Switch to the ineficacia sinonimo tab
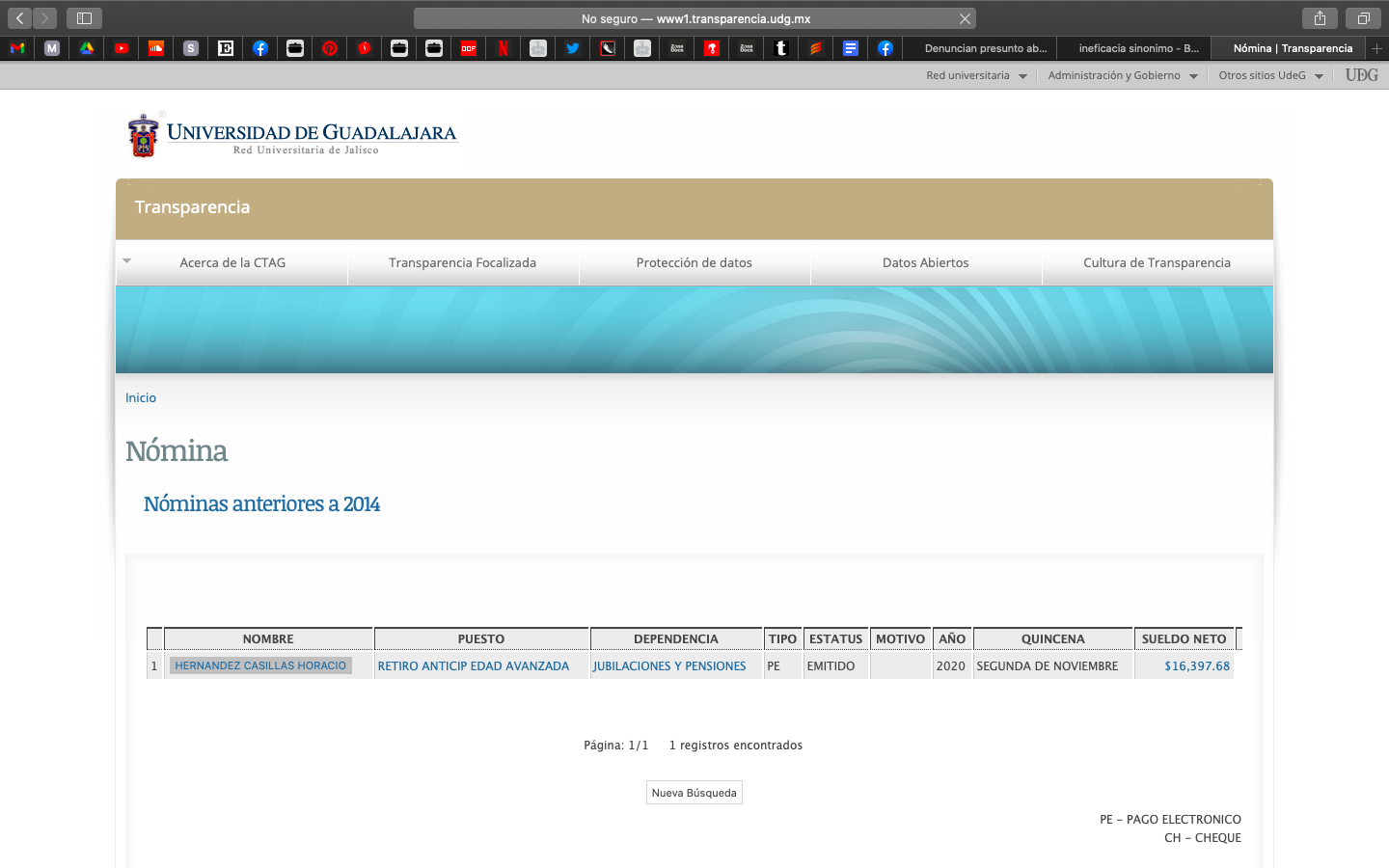 1138,48
